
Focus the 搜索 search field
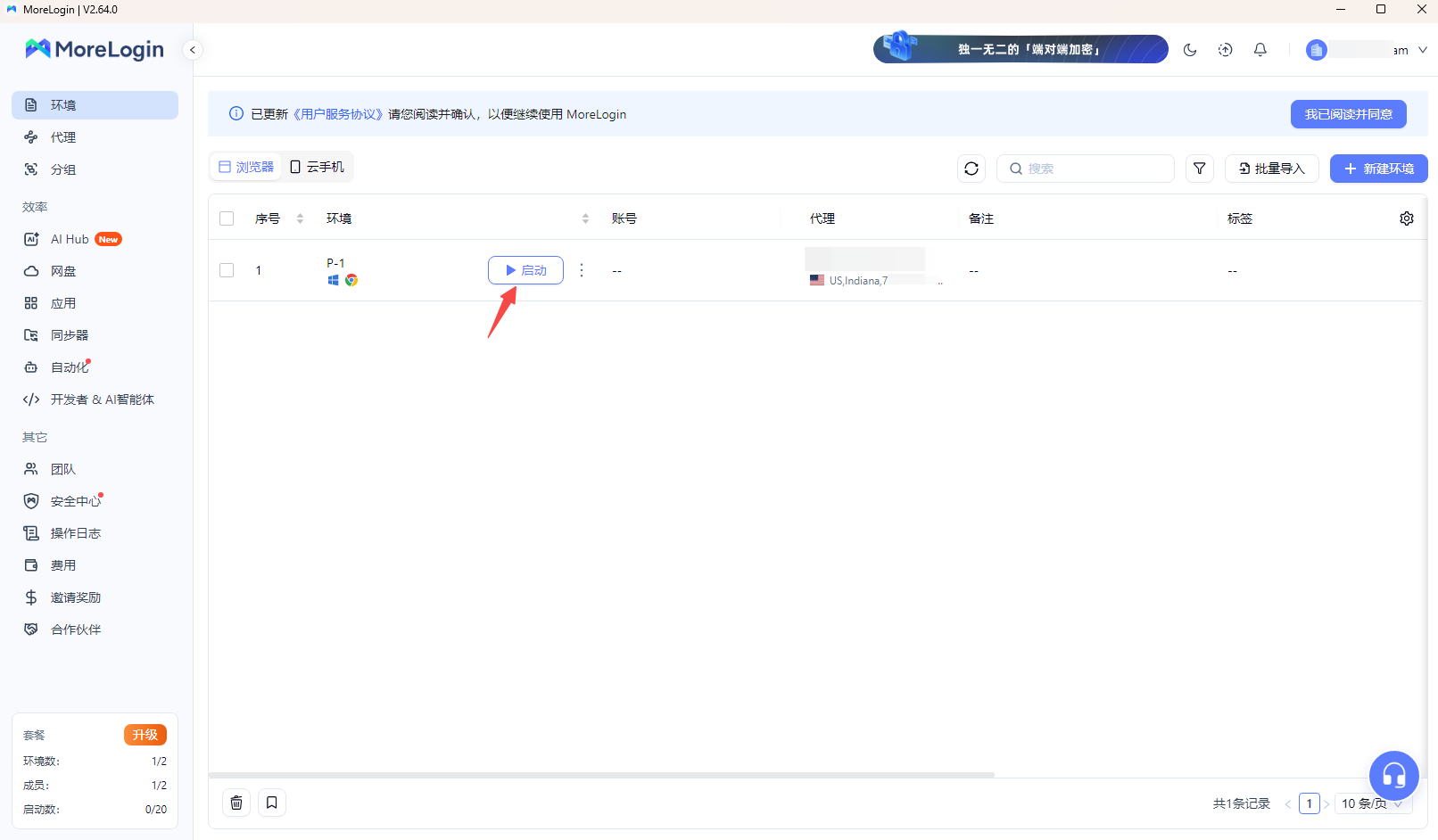[1086, 169]
